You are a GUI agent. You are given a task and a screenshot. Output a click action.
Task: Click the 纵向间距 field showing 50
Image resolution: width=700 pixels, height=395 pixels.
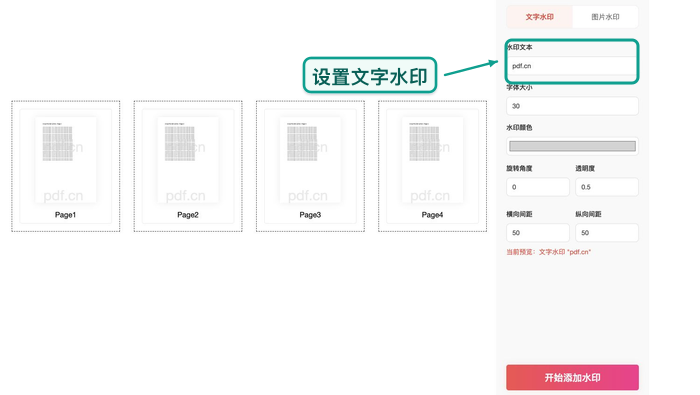click(607, 233)
